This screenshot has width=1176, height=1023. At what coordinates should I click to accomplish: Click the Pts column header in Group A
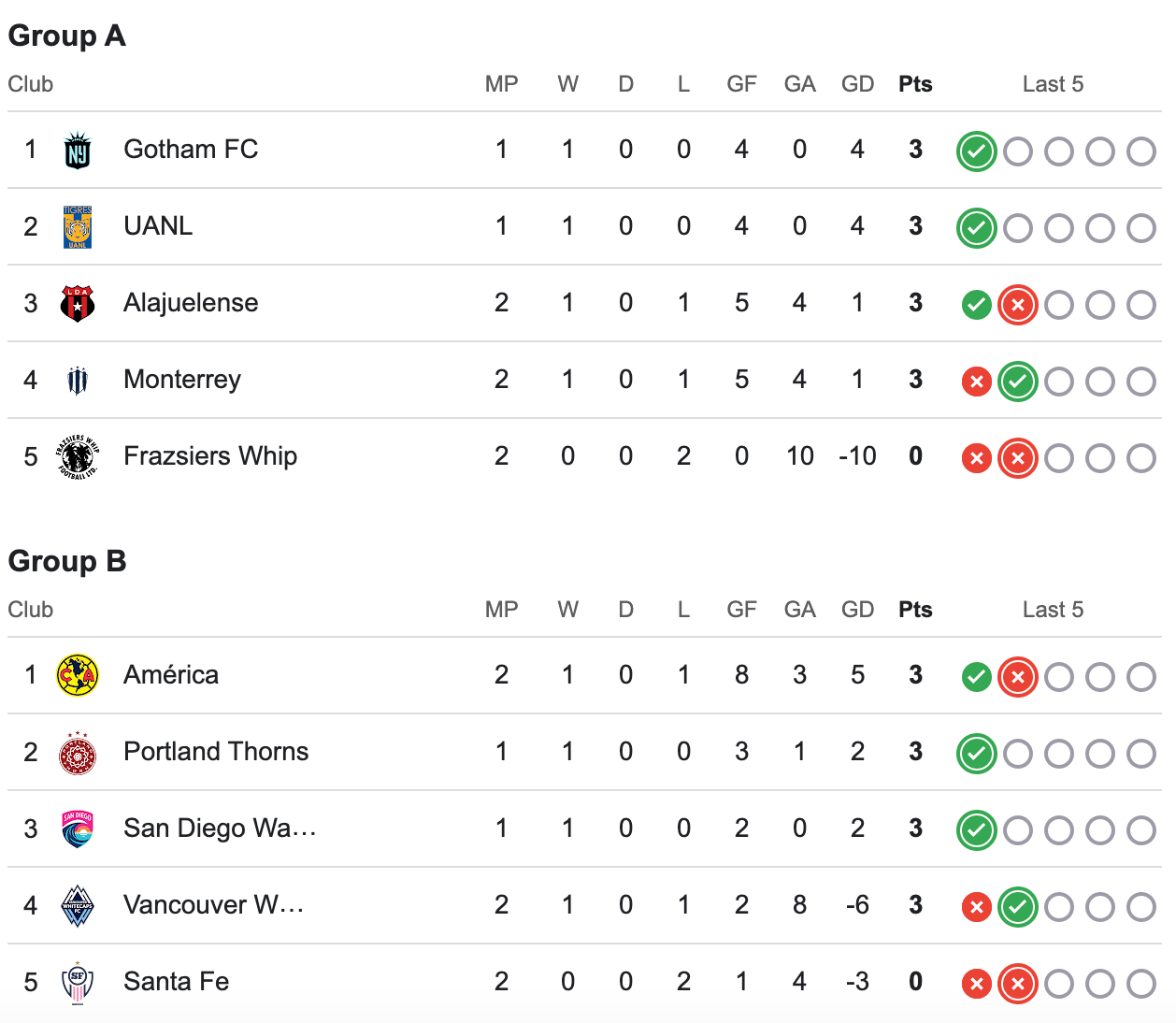click(x=915, y=84)
